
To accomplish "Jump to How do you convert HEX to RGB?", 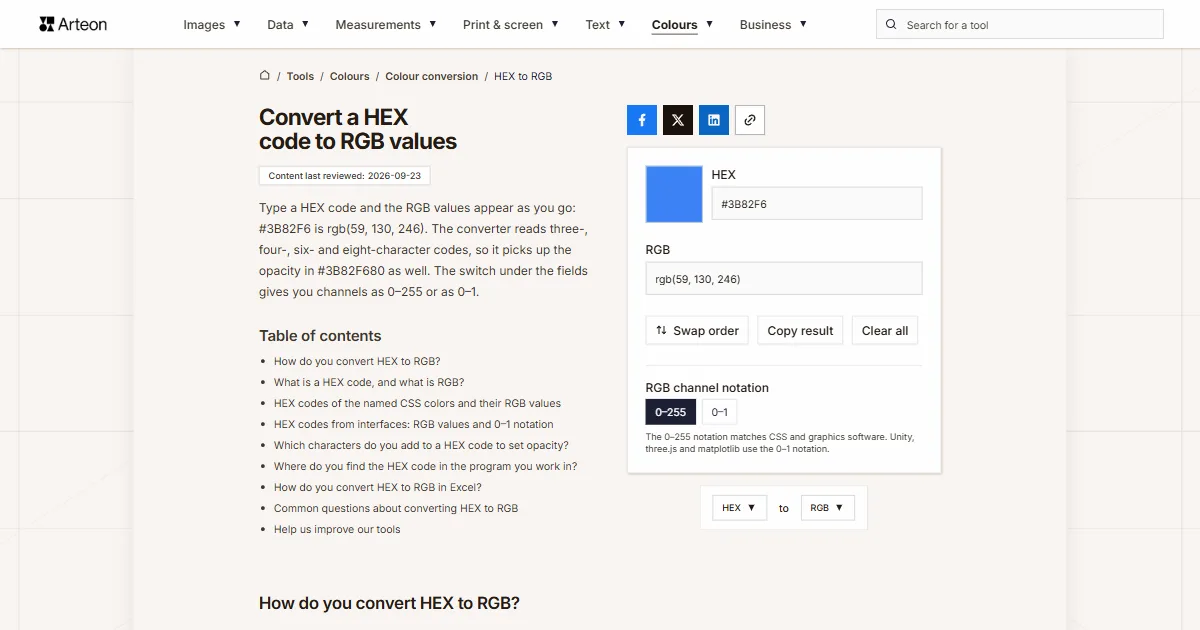I will click(357, 361).
